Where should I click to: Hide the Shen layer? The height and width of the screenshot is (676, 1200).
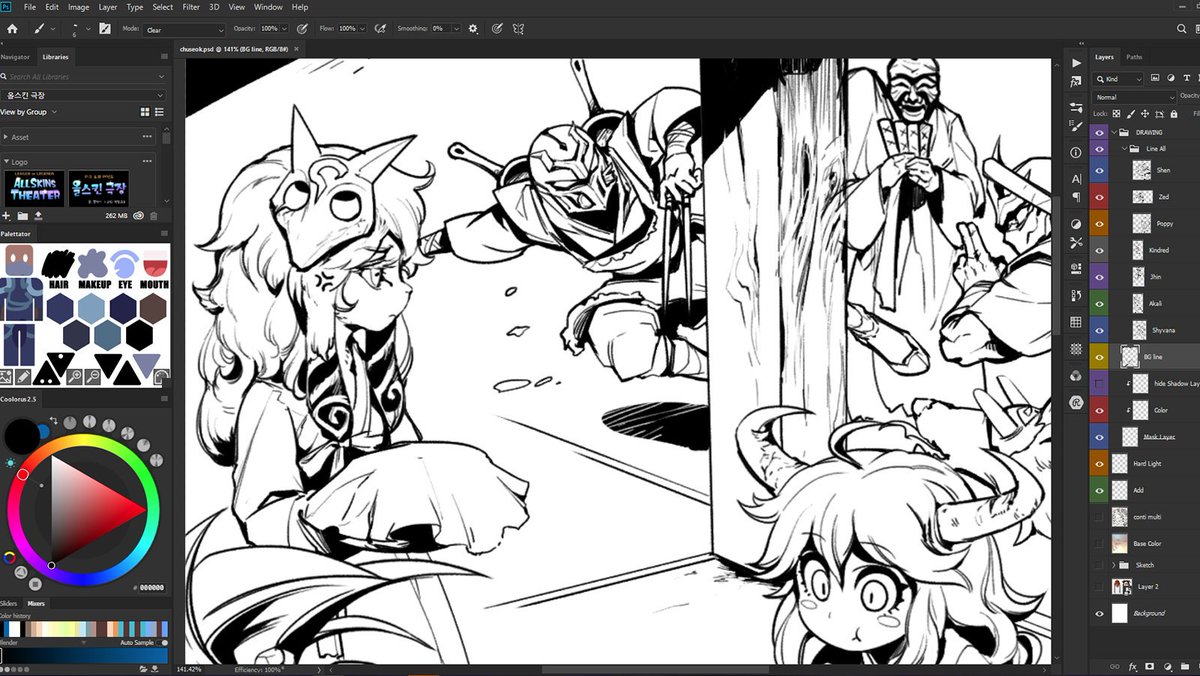(1099, 170)
